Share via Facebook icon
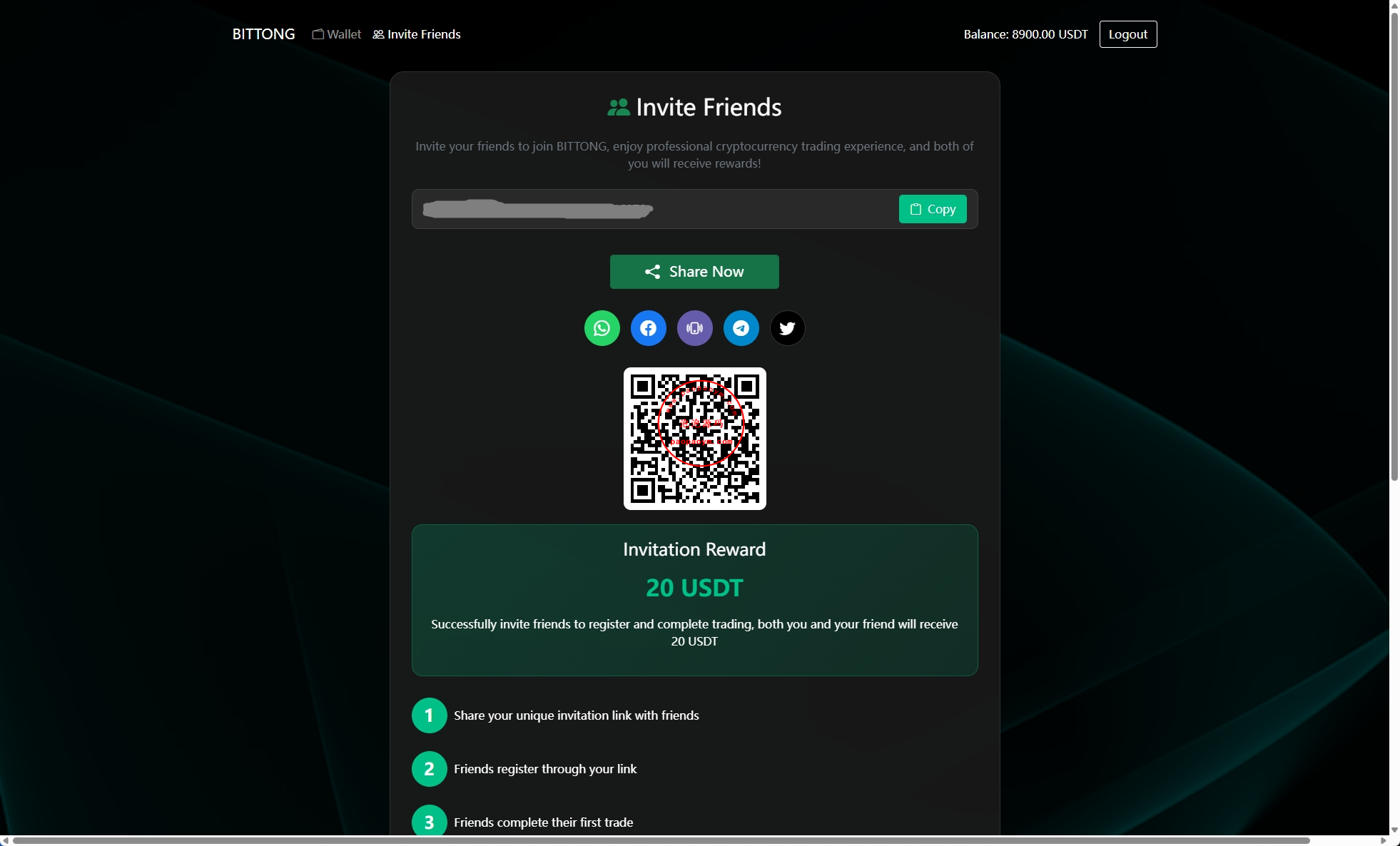This screenshot has height=846, width=1400. coord(648,328)
